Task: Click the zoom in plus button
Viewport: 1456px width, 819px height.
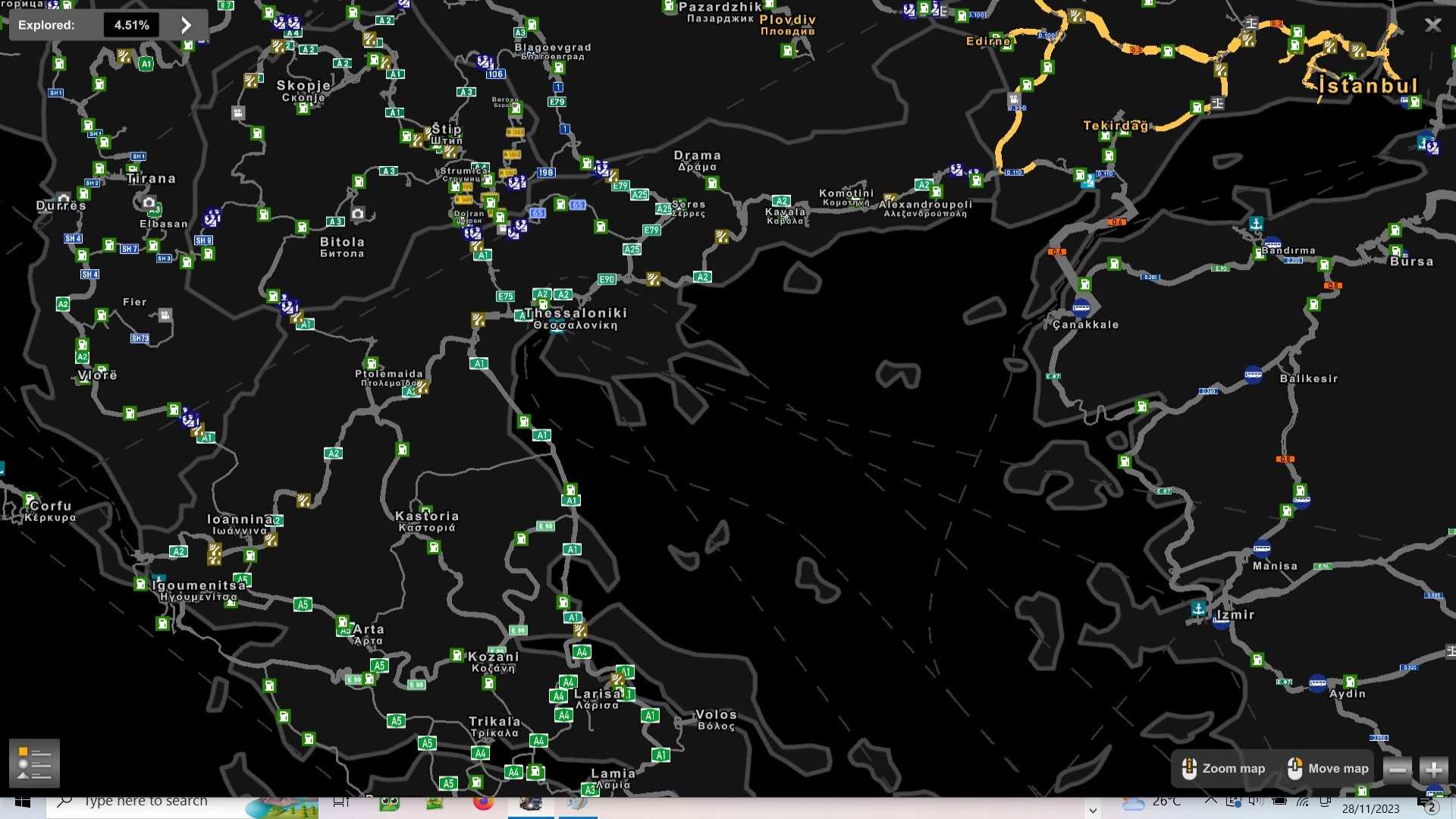Action: 1433,769
